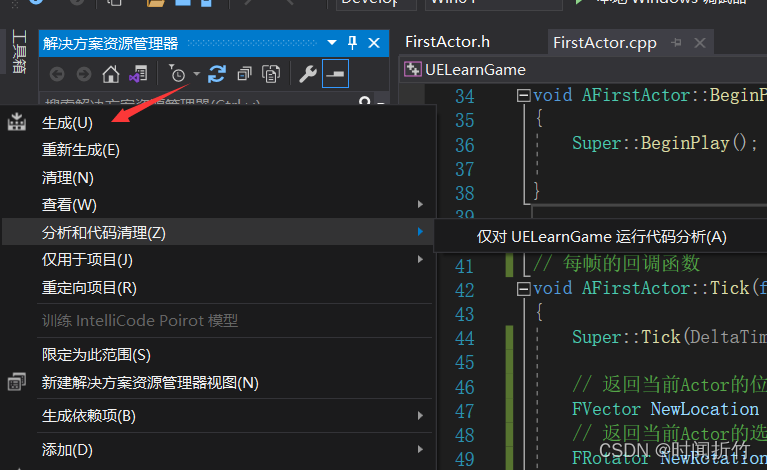Select the FirstActor.cpp tab

605,43
